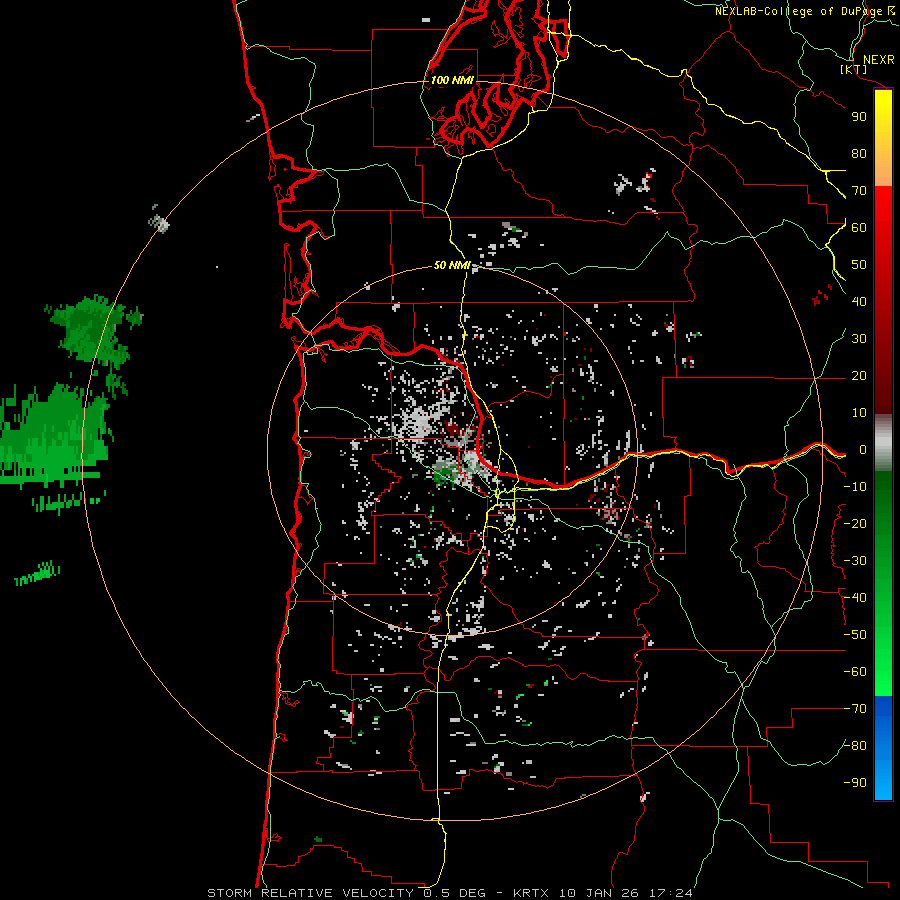Image resolution: width=900 pixels, height=900 pixels.
Task: Click the "-80" scale label
Action: pos(856,746)
